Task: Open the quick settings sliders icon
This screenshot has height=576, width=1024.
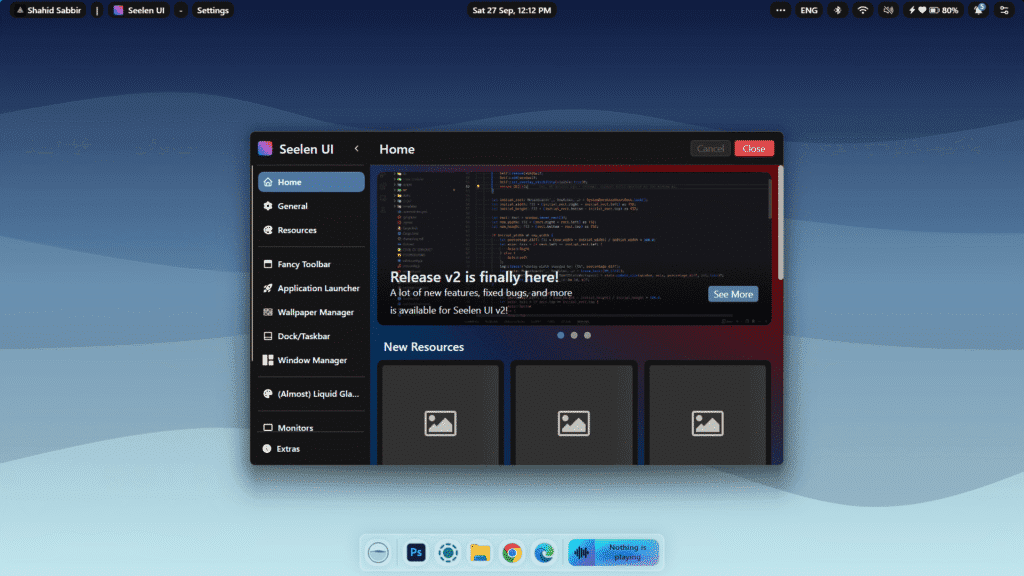Action: click(x=1004, y=10)
